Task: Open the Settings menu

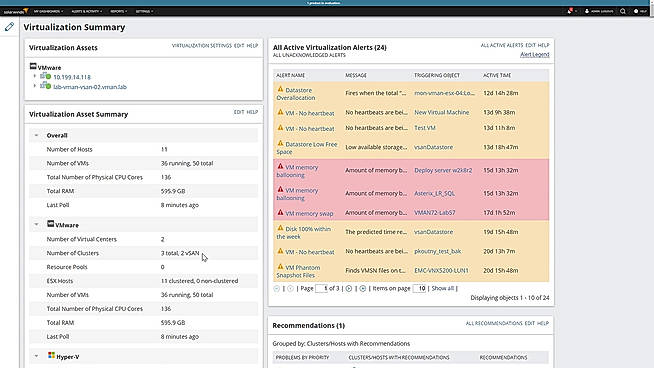Action: point(144,11)
